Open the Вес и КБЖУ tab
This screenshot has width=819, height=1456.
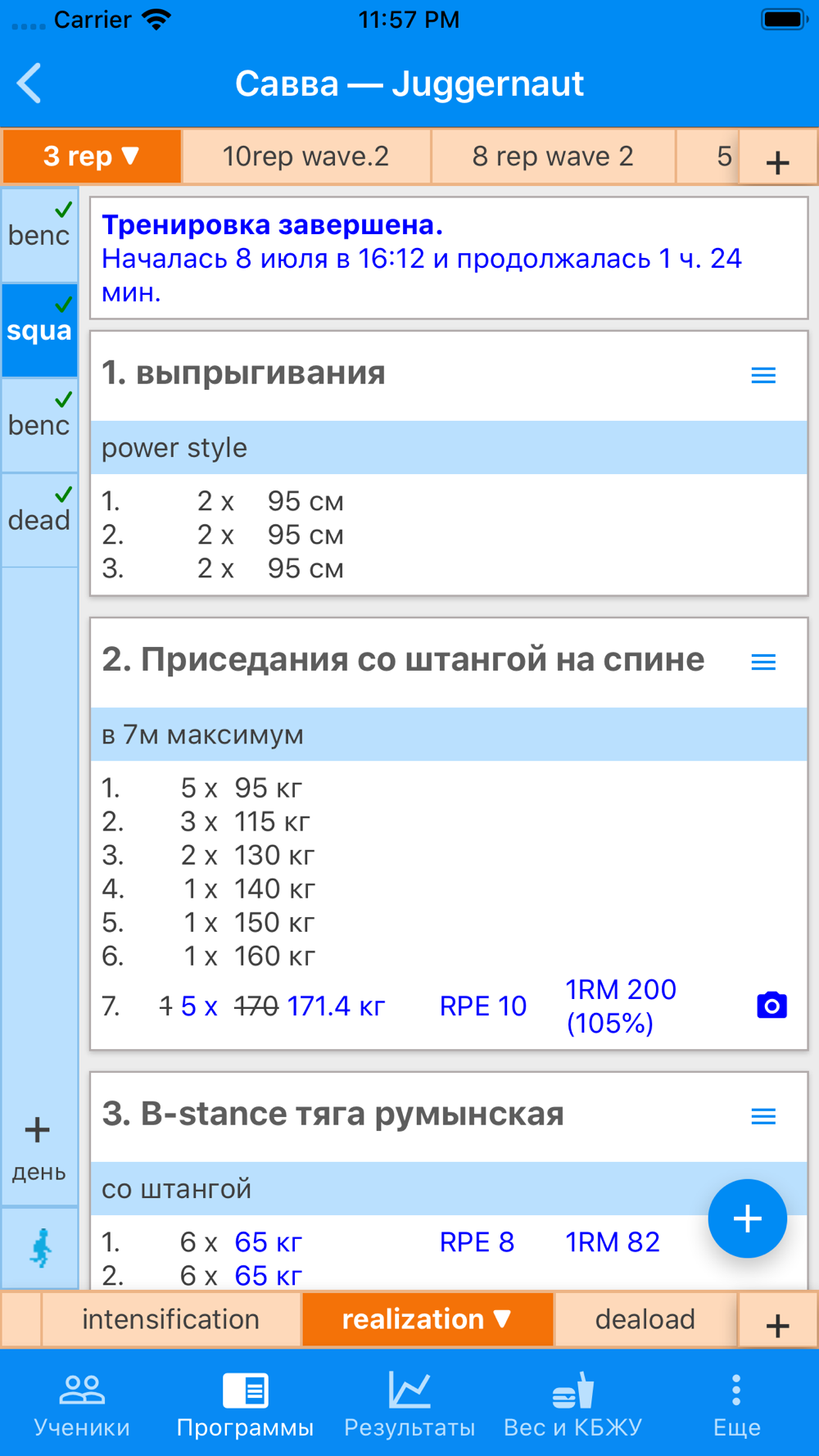[572, 1404]
